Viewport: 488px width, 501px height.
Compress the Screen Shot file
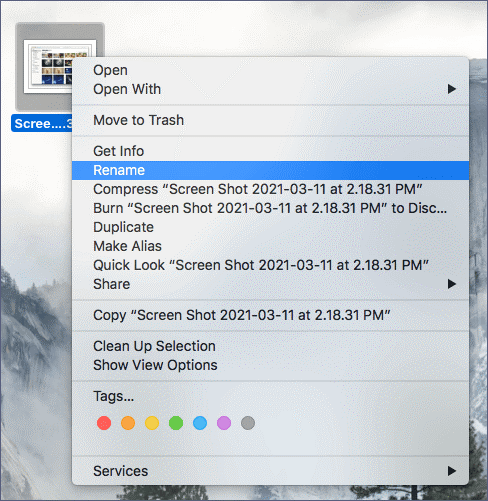[270, 189]
